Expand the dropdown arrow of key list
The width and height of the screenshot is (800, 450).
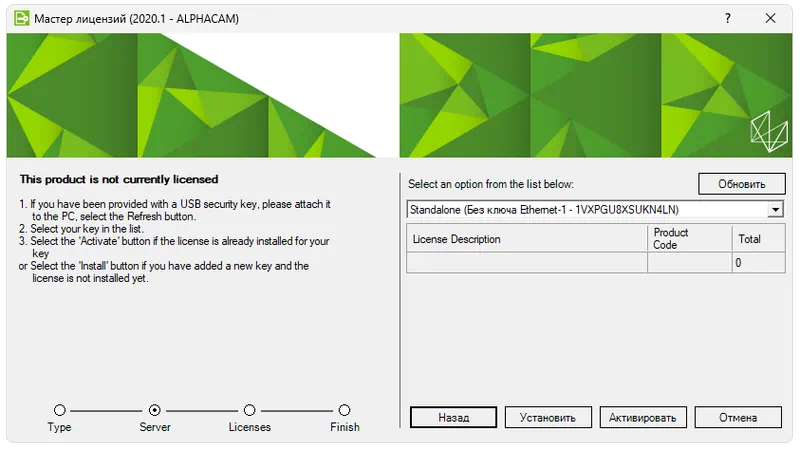tap(776, 209)
